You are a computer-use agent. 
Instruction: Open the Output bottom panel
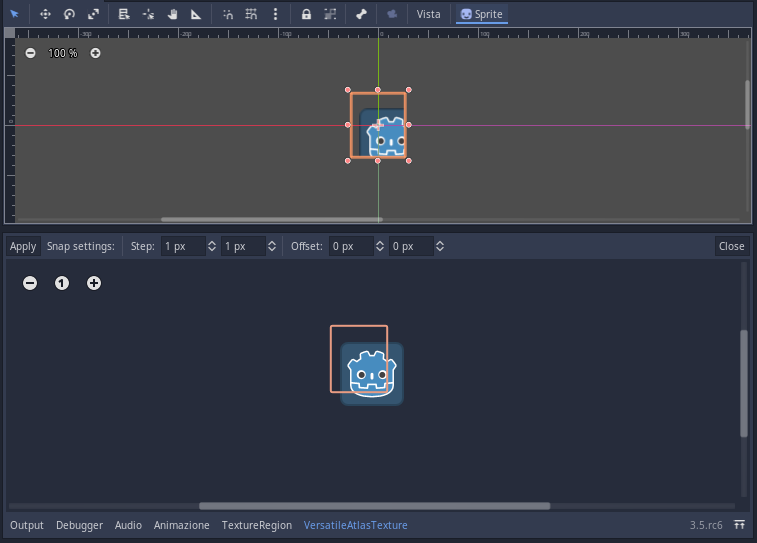[x=27, y=525]
